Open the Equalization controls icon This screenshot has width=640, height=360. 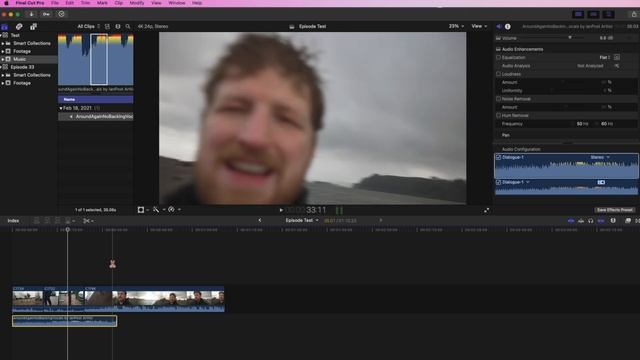click(617, 58)
